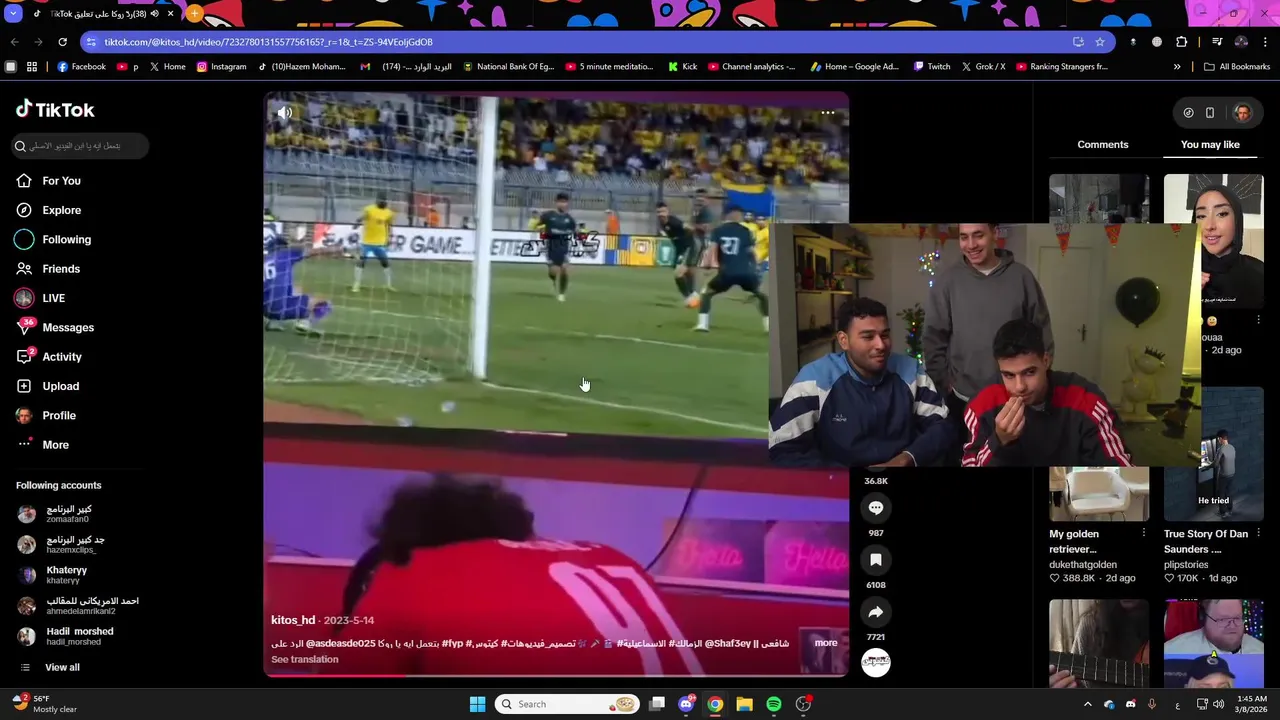Click the TikTok coins icon in header
Viewport: 1280px width, 720px height.
pyautogui.click(x=1188, y=113)
